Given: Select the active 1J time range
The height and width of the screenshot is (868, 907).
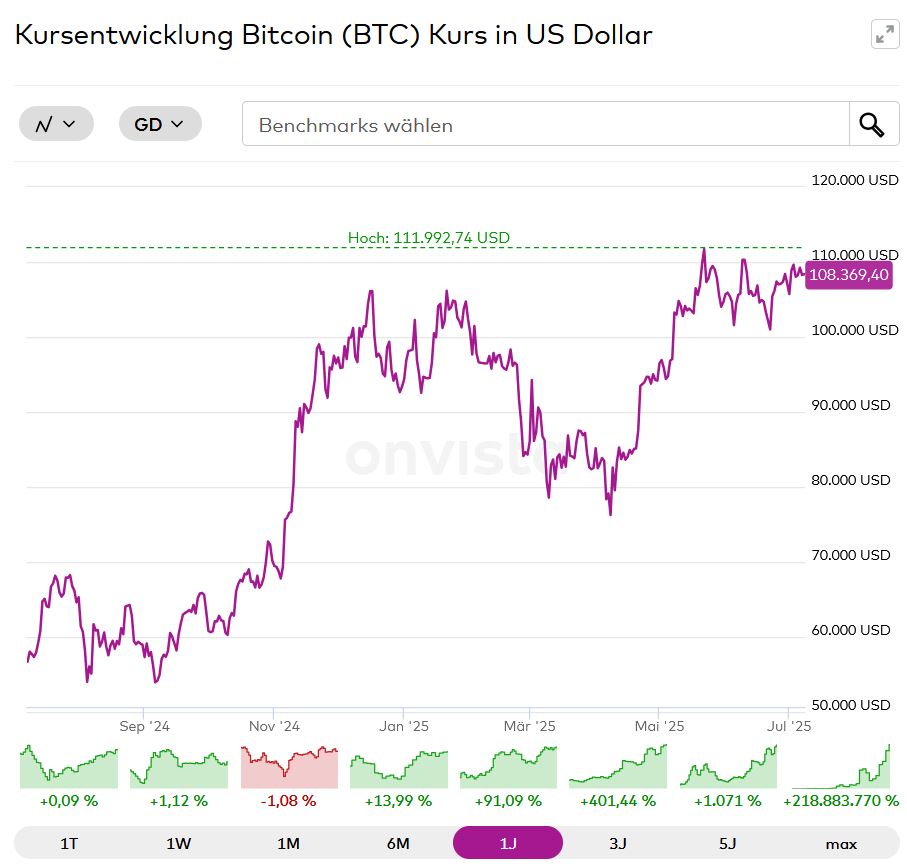Looking at the screenshot, I should [x=508, y=843].
